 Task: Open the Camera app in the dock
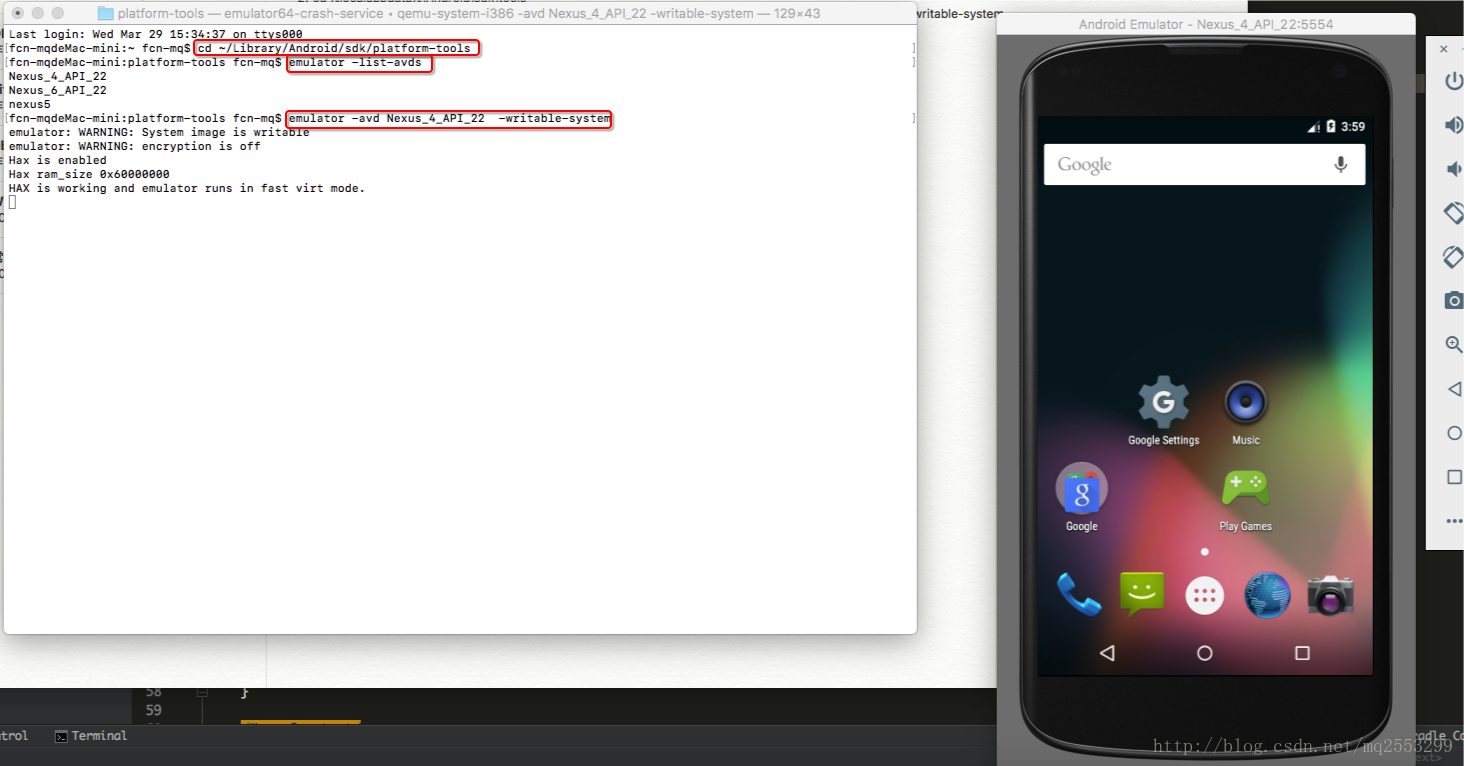pos(1330,595)
